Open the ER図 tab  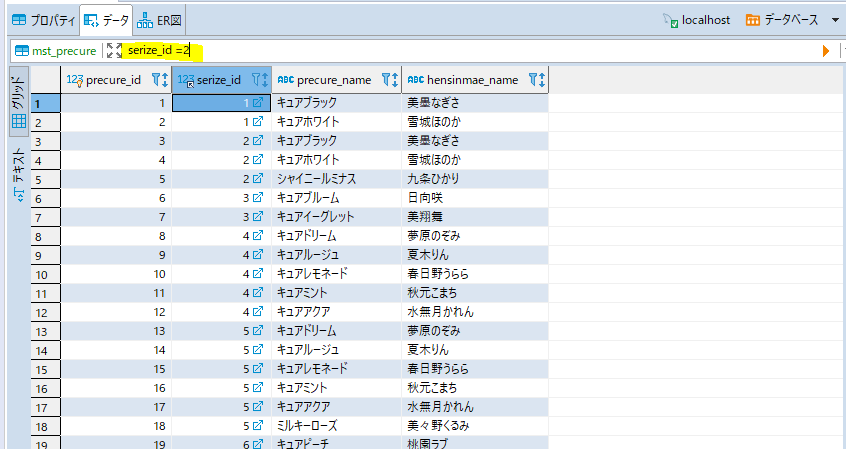coord(159,21)
